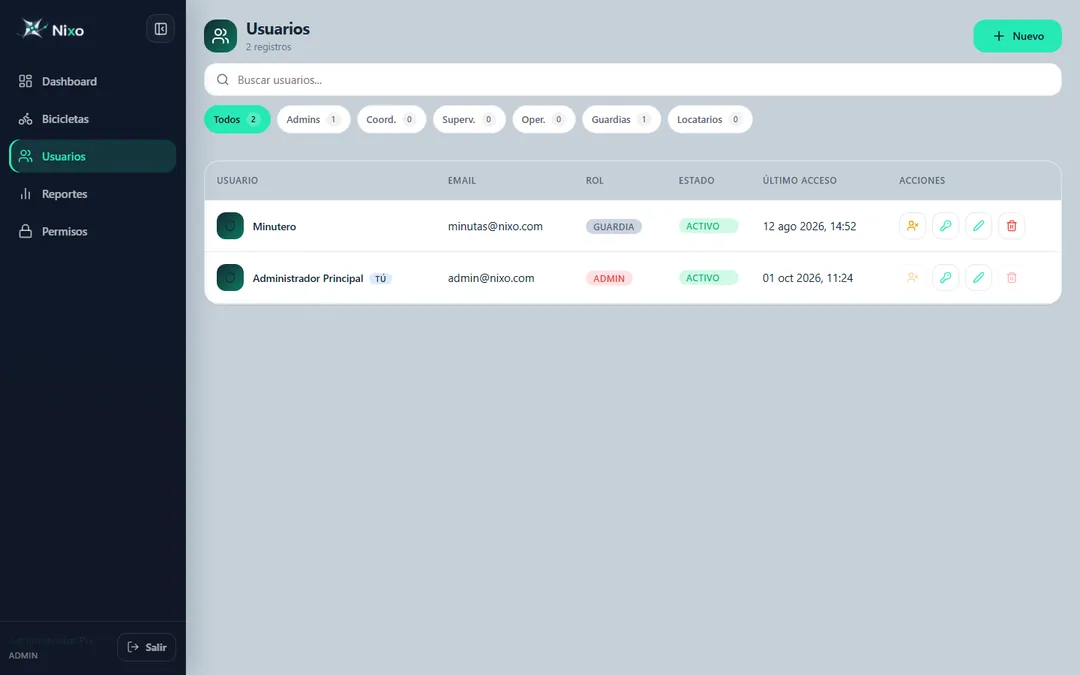Reset password key icon for Minutero
The height and width of the screenshot is (675, 1080).
(946, 226)
